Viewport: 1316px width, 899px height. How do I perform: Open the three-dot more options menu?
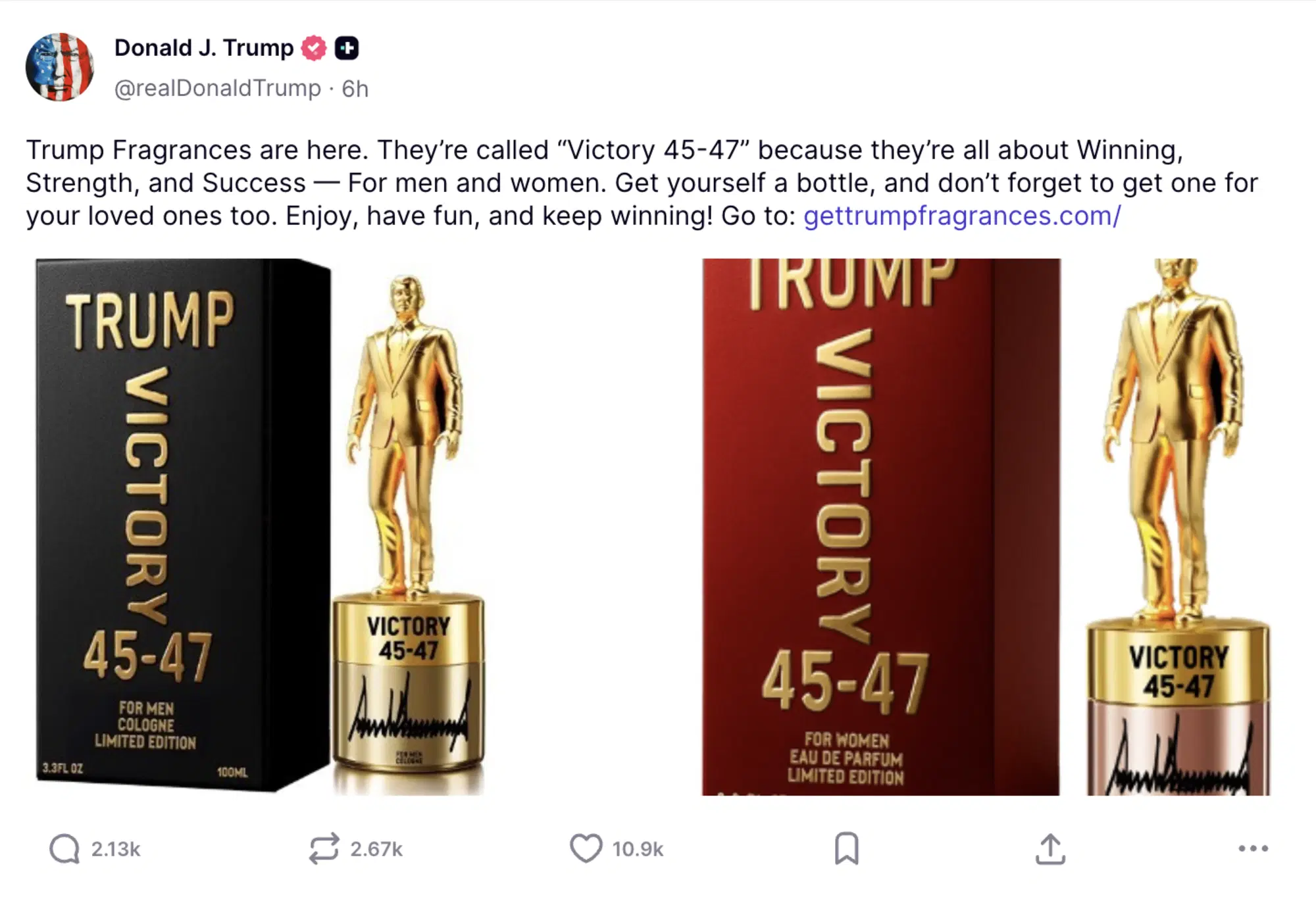pos(1253,848)
